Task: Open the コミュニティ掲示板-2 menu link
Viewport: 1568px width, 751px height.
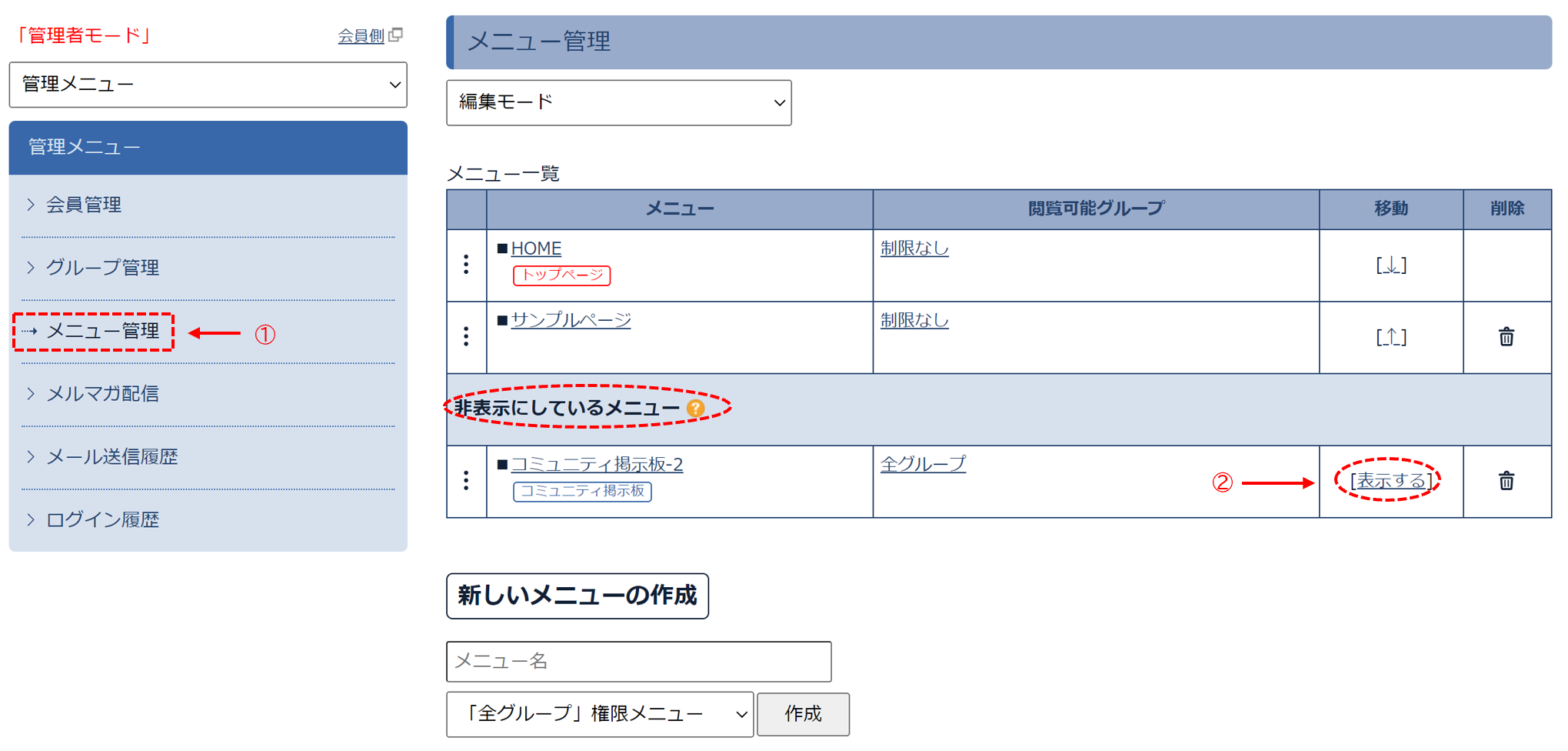Action: coord(597,464)
